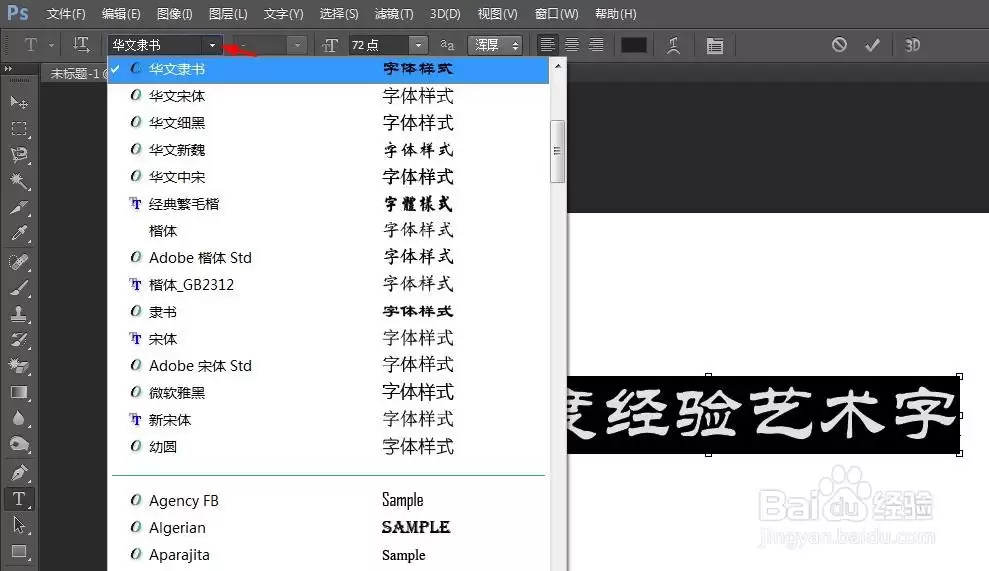Open the 选择(S) menu
Image resolution: width=989 pixels, height=571 pixels.
339,13
